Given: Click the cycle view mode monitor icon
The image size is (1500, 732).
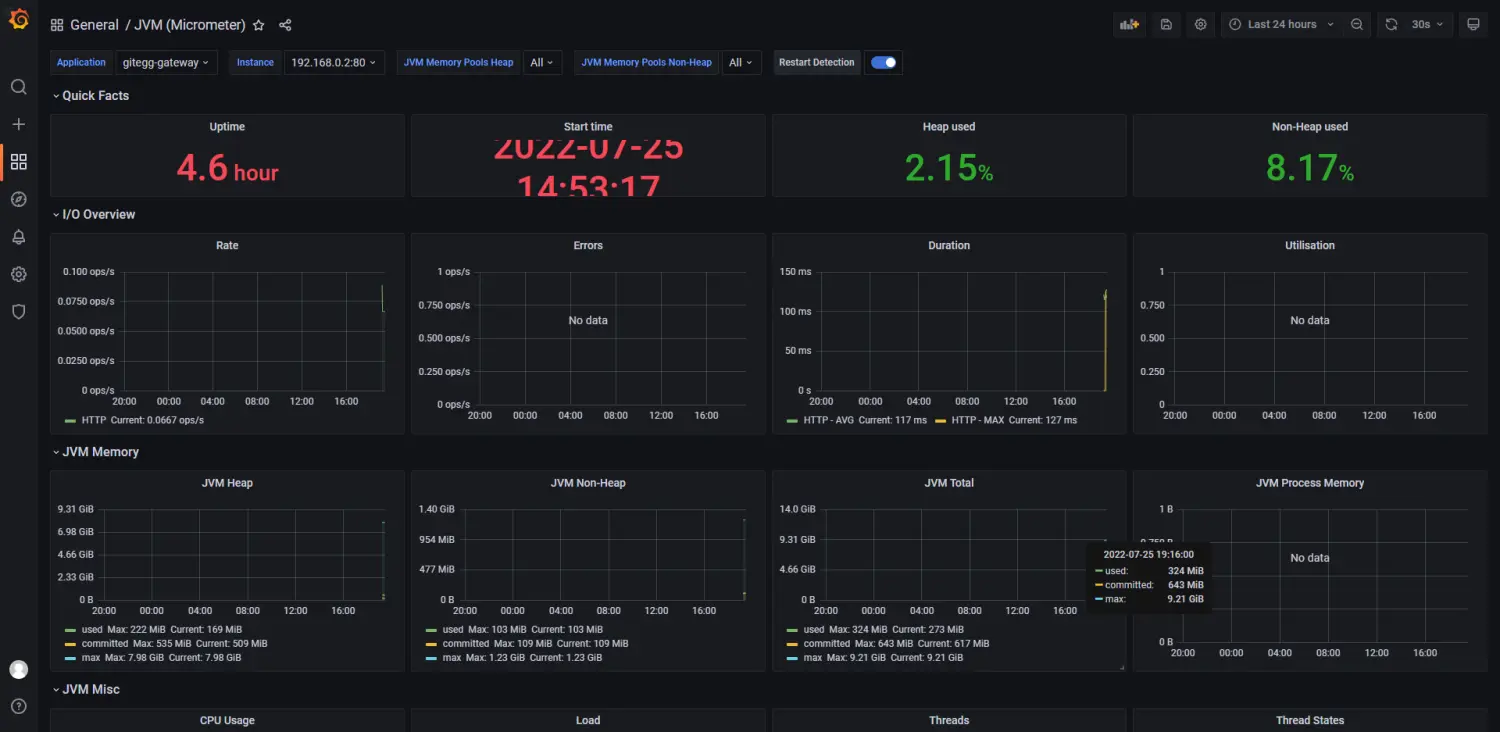Looking at the screenshot, I should pyautogui.click(x=1473, y=25).
